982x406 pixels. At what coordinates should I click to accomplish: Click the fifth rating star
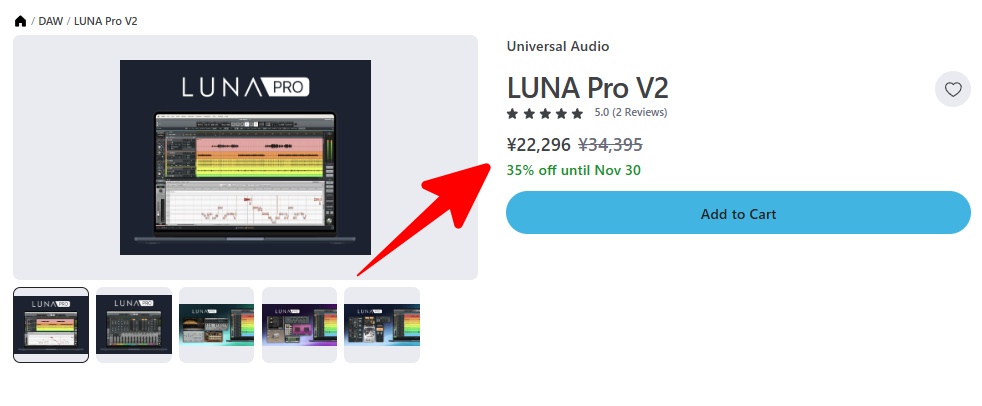pos(577,113)
